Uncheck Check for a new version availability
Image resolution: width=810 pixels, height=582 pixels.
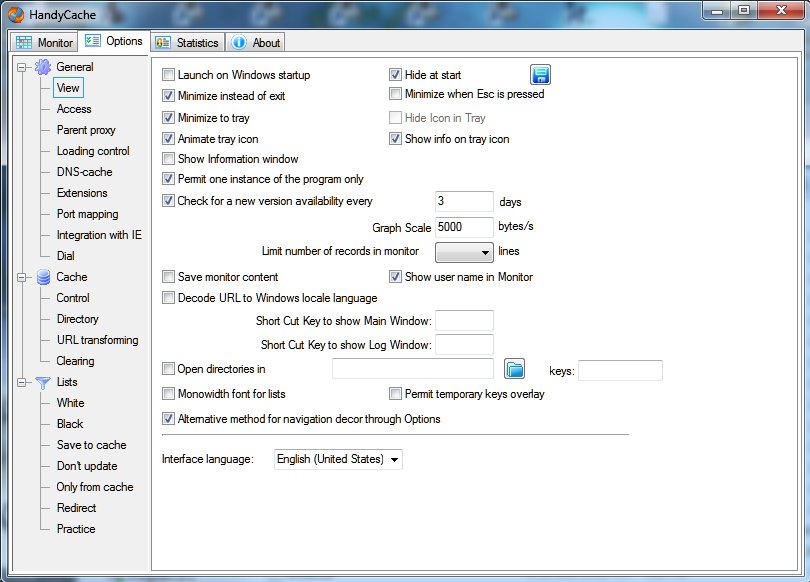pos(168,200)
